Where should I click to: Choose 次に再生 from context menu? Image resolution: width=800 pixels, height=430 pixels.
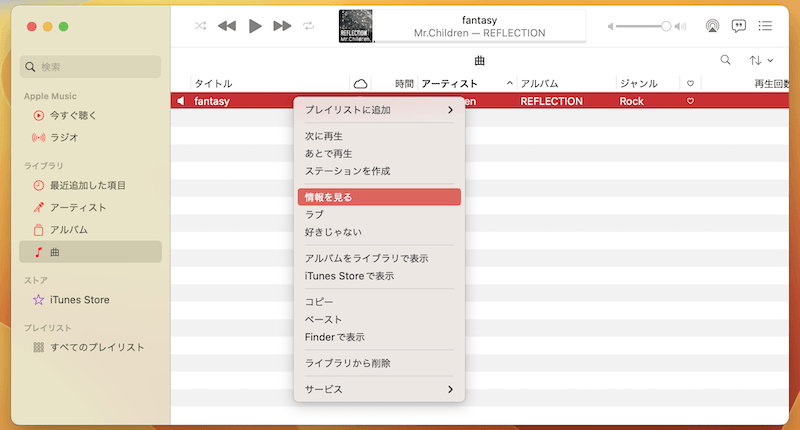click(x=379, y=136)
